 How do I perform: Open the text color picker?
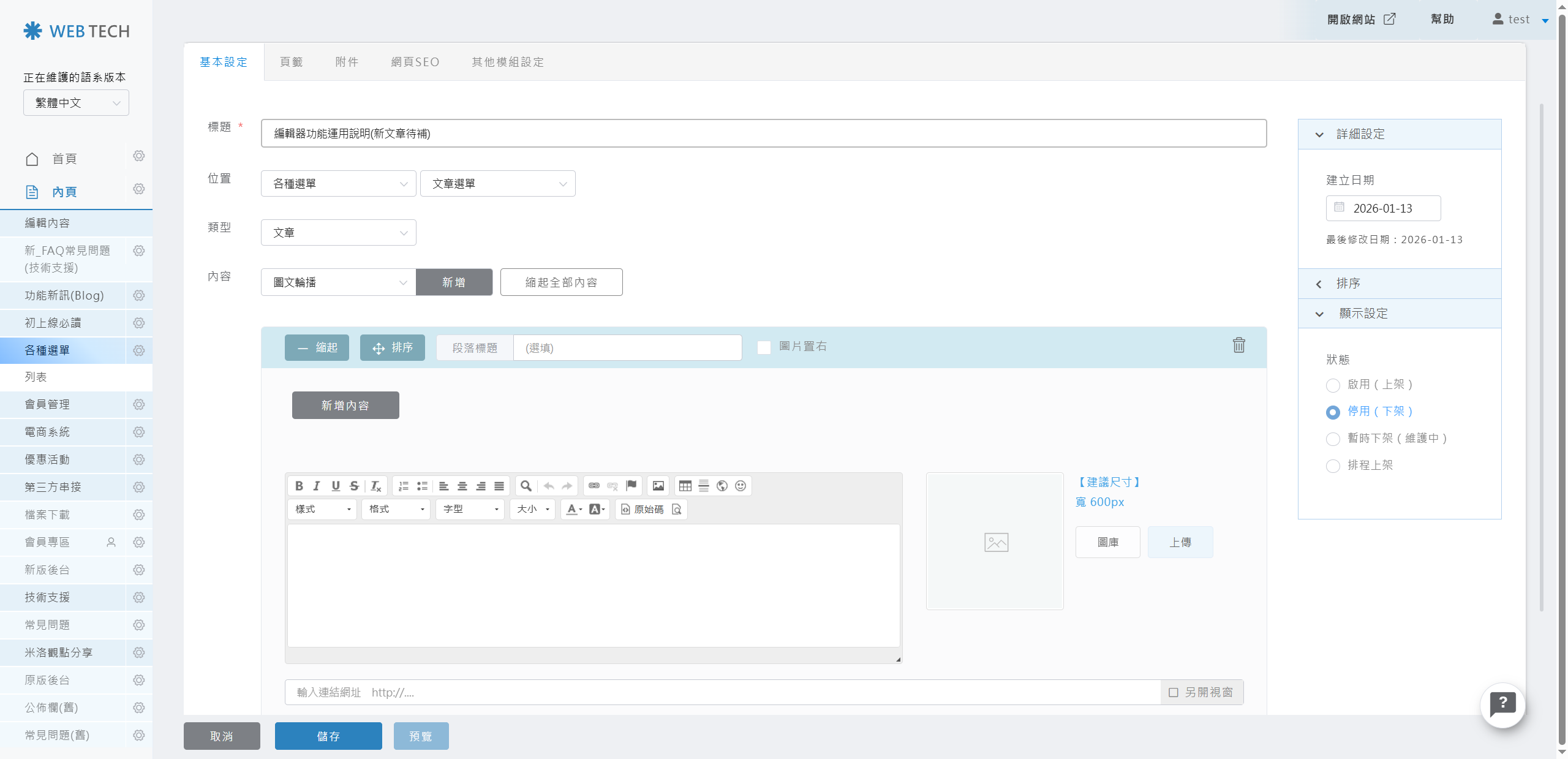(574, 509)
